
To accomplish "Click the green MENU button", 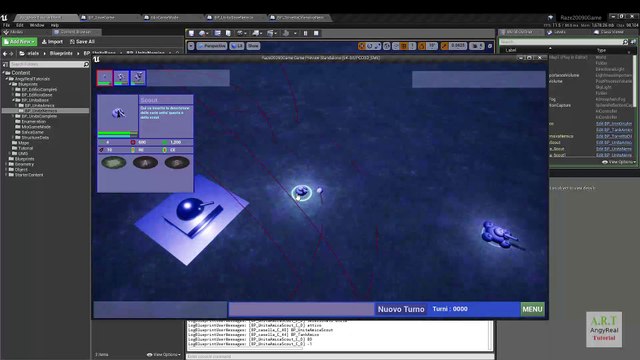I will [x=532, y=309].
